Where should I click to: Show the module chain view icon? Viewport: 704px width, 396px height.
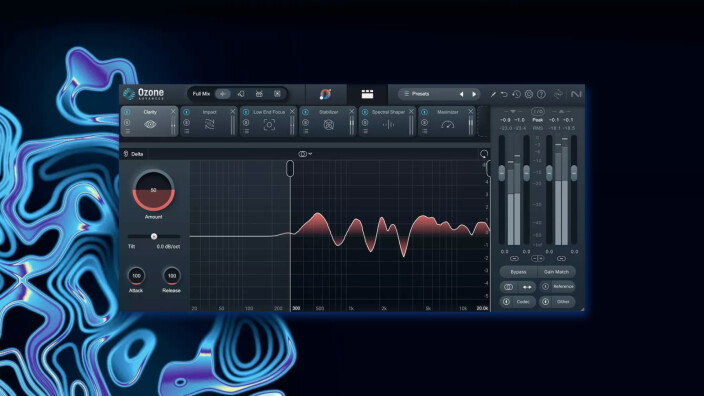367,94
